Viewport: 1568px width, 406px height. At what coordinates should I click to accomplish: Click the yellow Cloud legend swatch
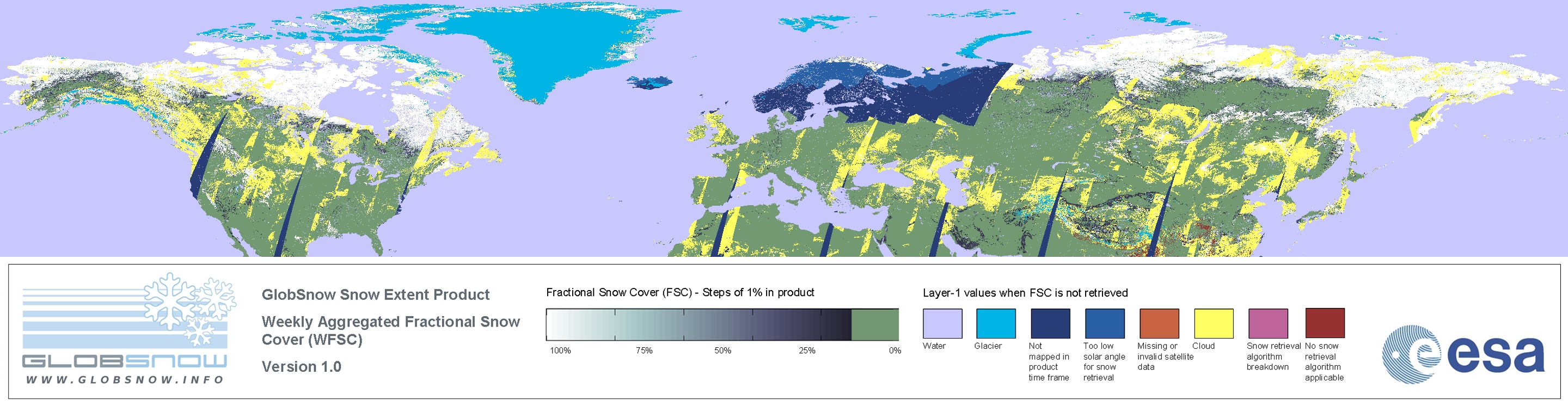[x=1214, y=323]
